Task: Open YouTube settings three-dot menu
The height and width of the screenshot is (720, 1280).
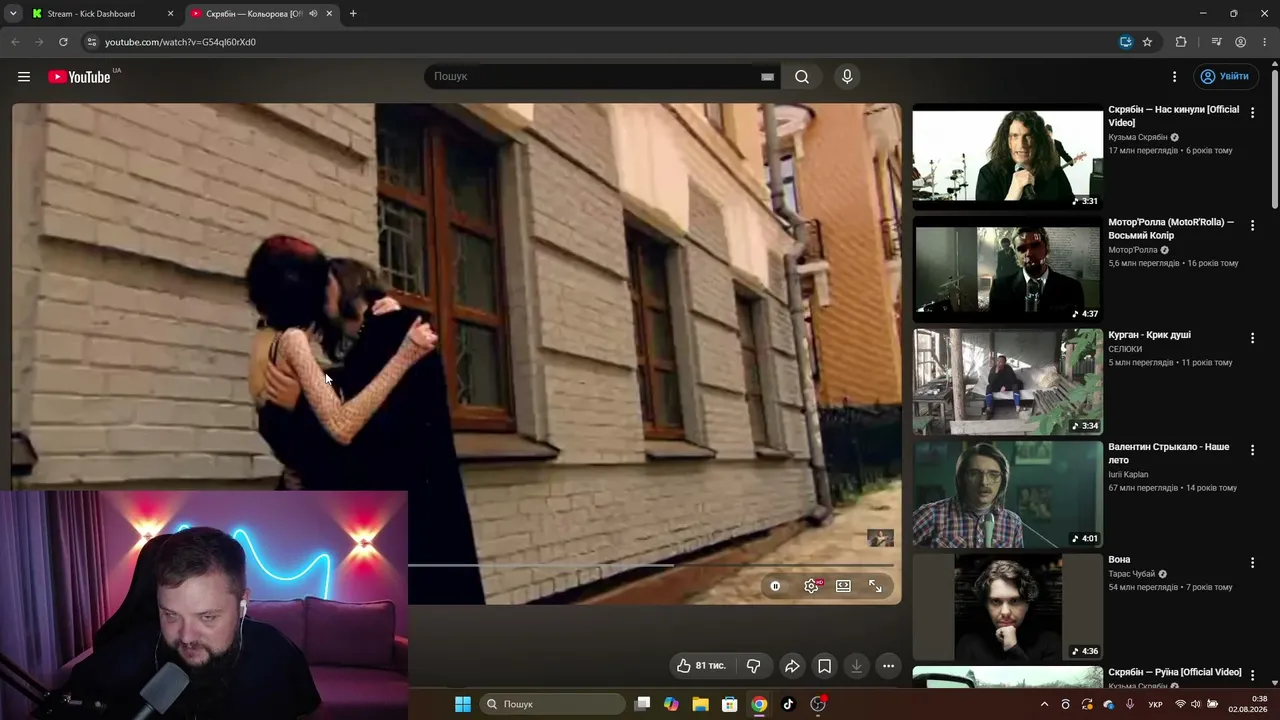Action: [1175, 77]
